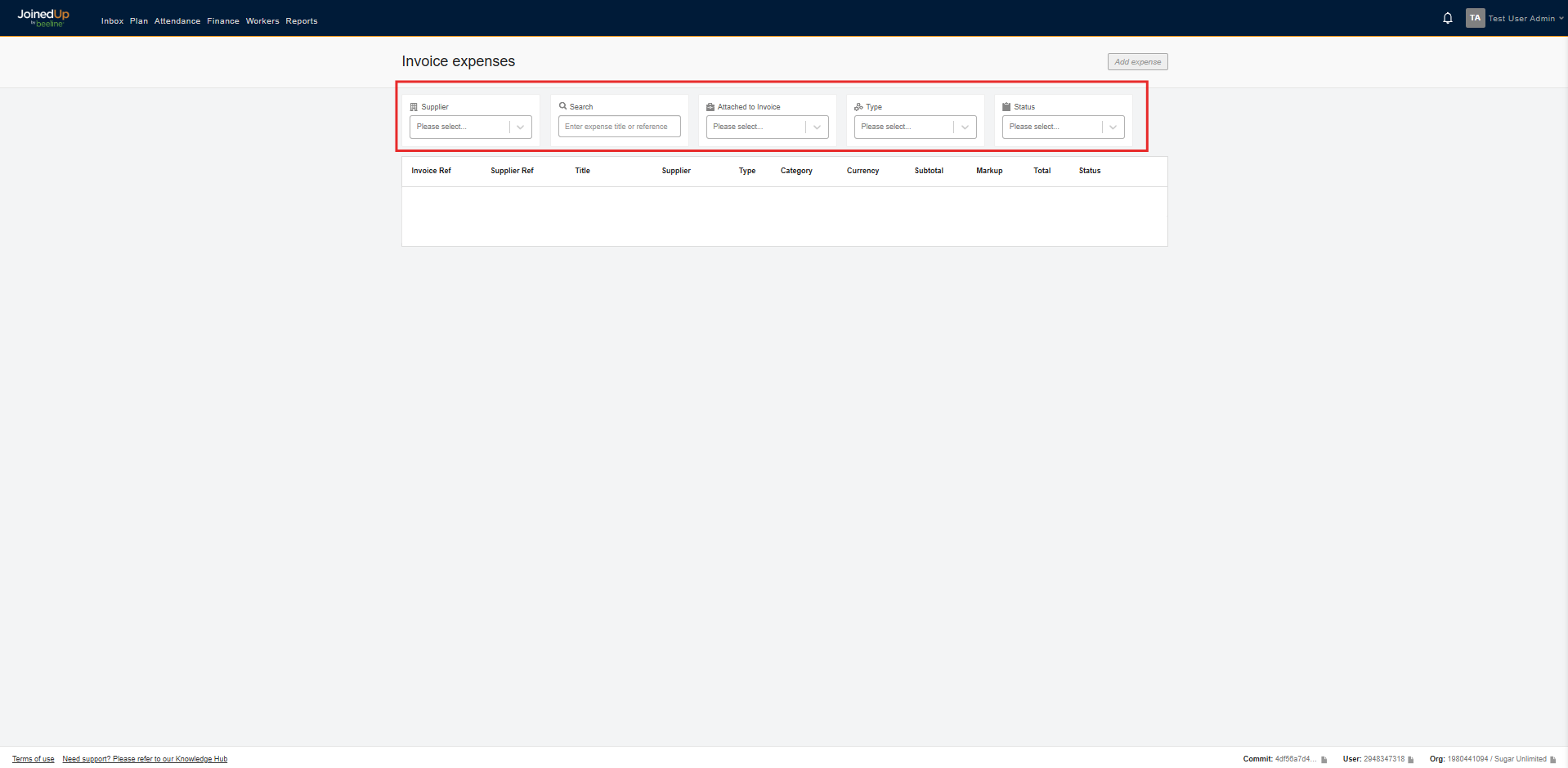1568x768 pixels.
Task: Click the expense title search field
Action: click(x=619, y=127)
